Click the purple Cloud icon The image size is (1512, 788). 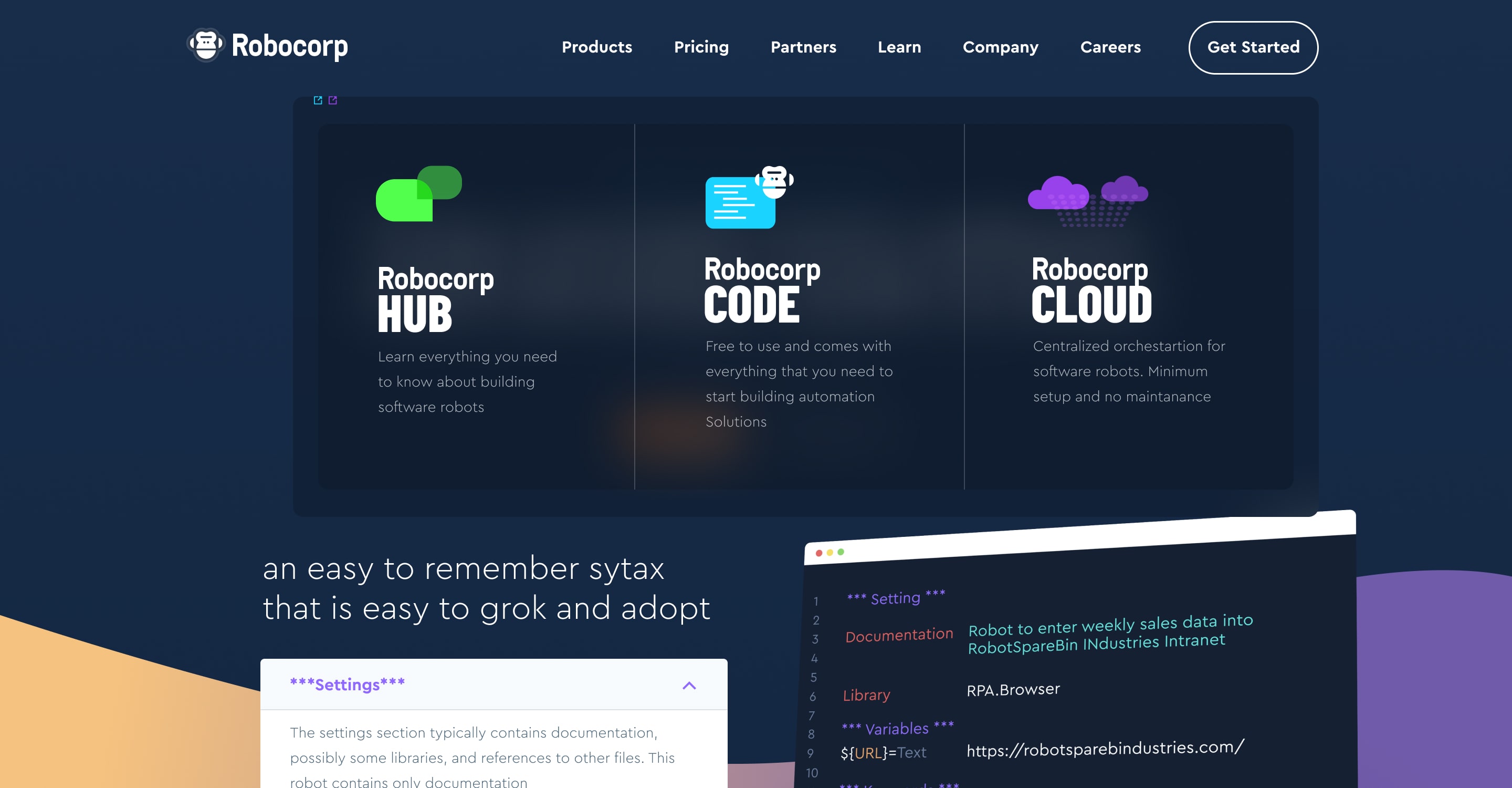(x=1088, y=200)
